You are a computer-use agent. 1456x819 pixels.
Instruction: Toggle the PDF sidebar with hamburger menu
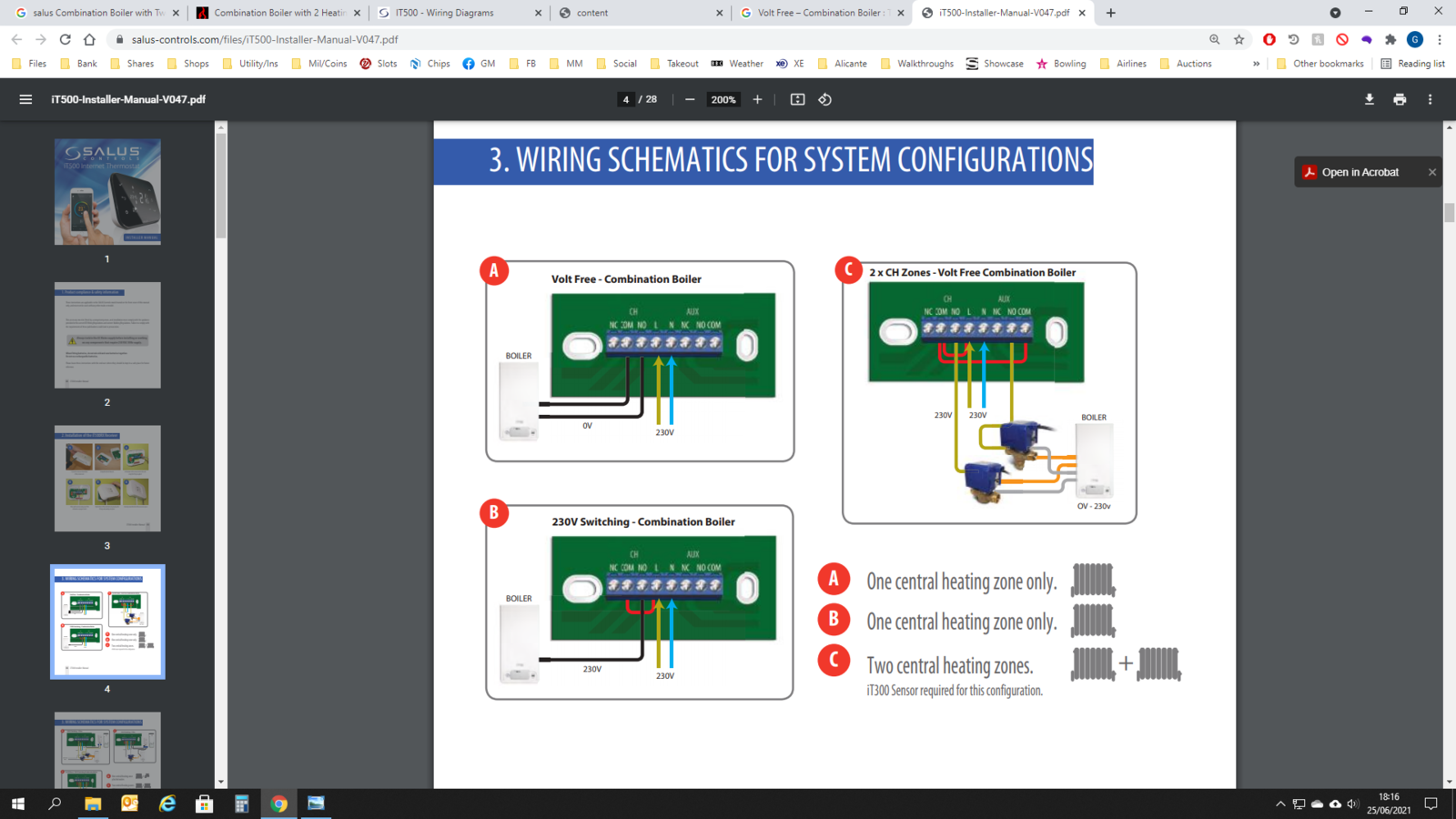(25, 99)
